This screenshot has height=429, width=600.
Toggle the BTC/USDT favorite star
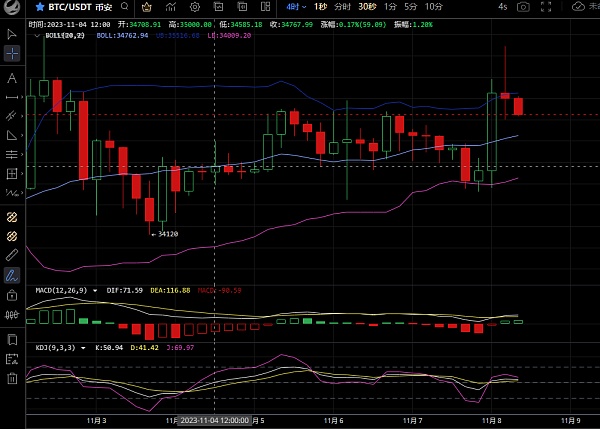[40, 7]
